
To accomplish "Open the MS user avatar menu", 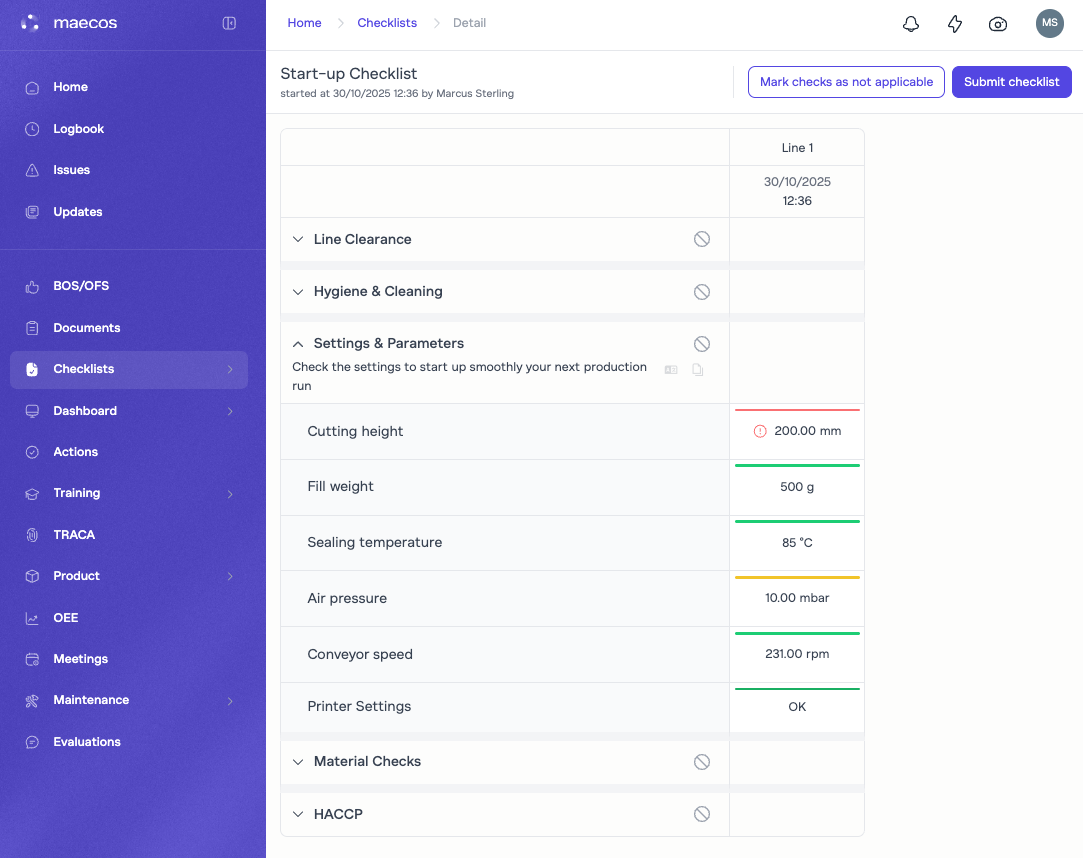I will coord(1049,23).
